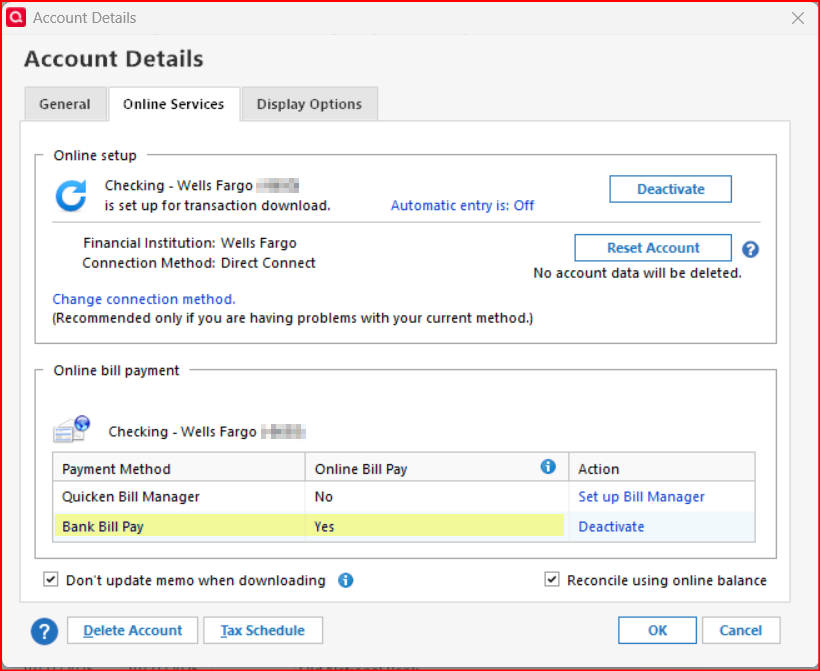820x671 pixels.
Task: Click 'Checking - Wells Fargo' label under Online bill payment
Action: (183, 431)
